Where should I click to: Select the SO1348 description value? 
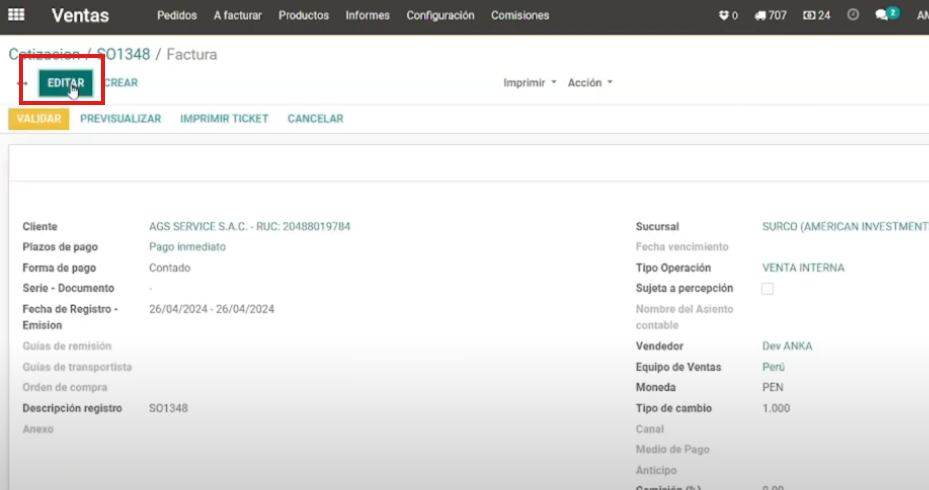[168, 408]
